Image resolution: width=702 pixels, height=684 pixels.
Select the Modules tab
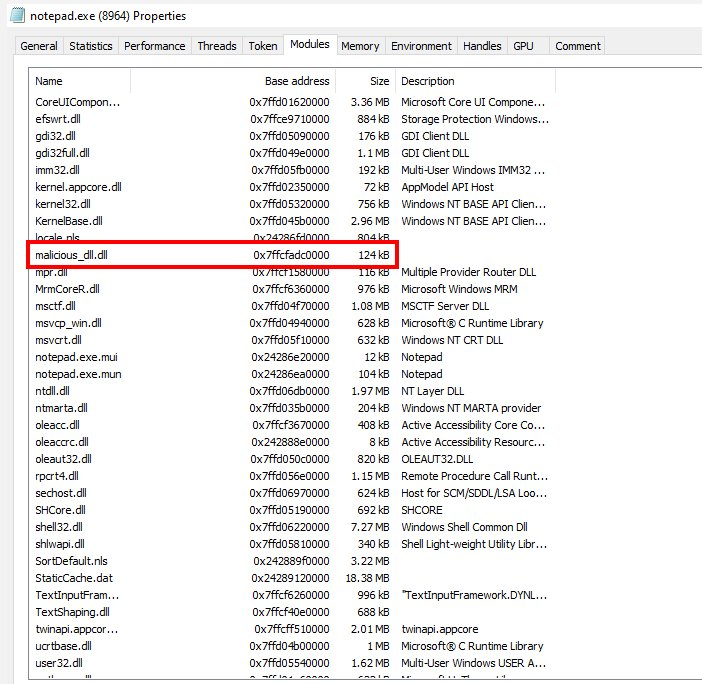pyautogui.click(x=310, y=44)
